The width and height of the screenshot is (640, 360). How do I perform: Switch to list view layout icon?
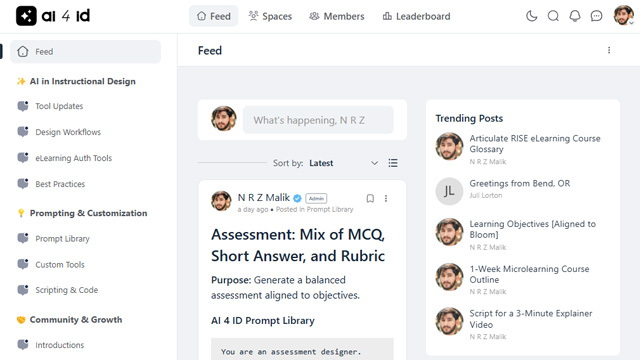coord(393,163)
